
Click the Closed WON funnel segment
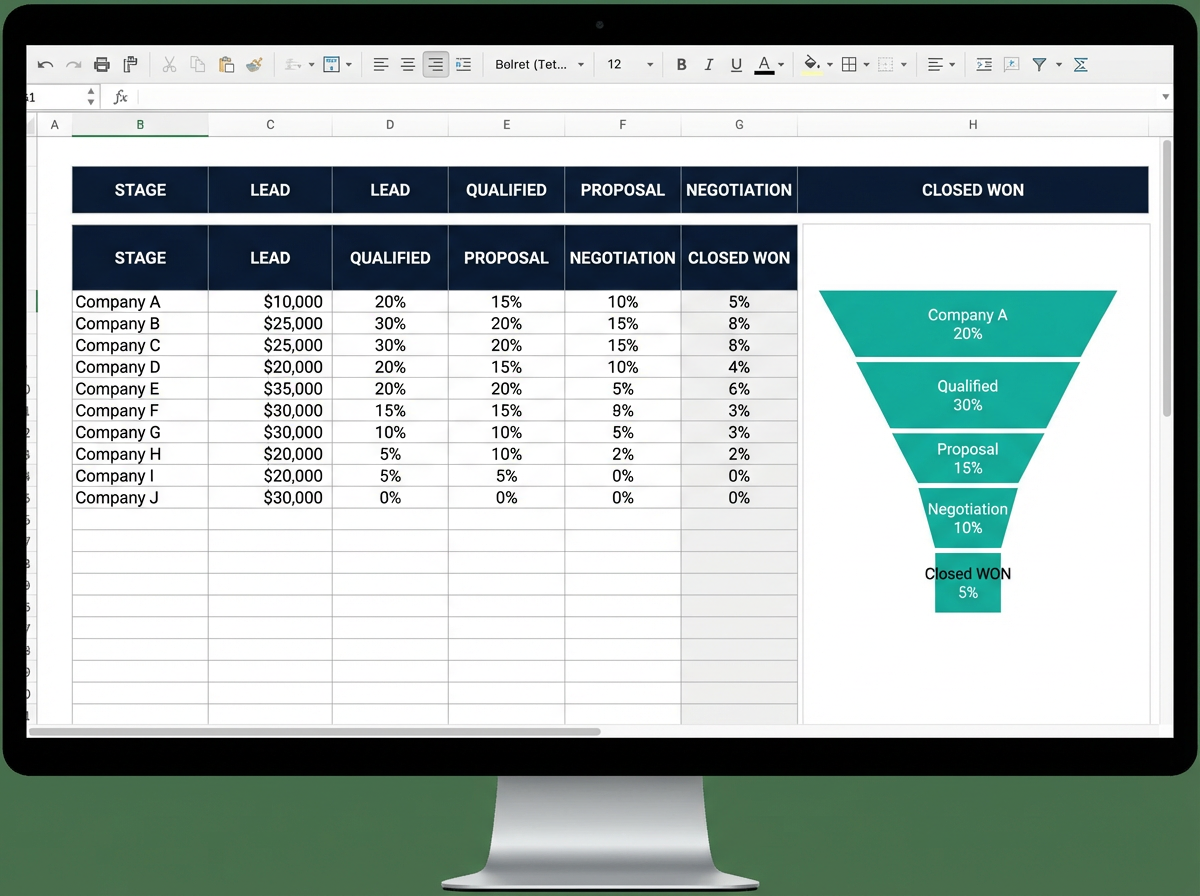[967, 583]
